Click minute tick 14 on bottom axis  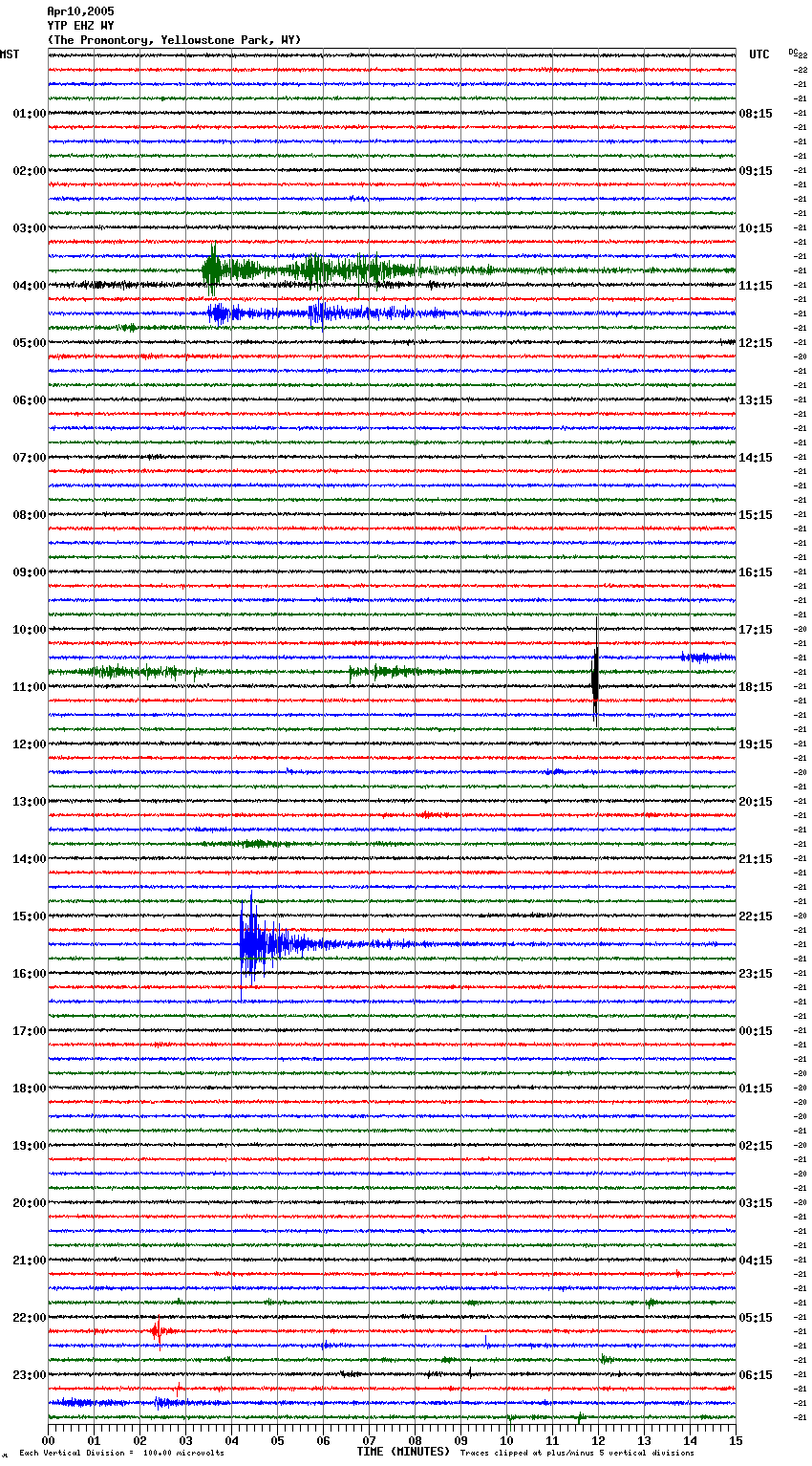tap(690, 1439)
